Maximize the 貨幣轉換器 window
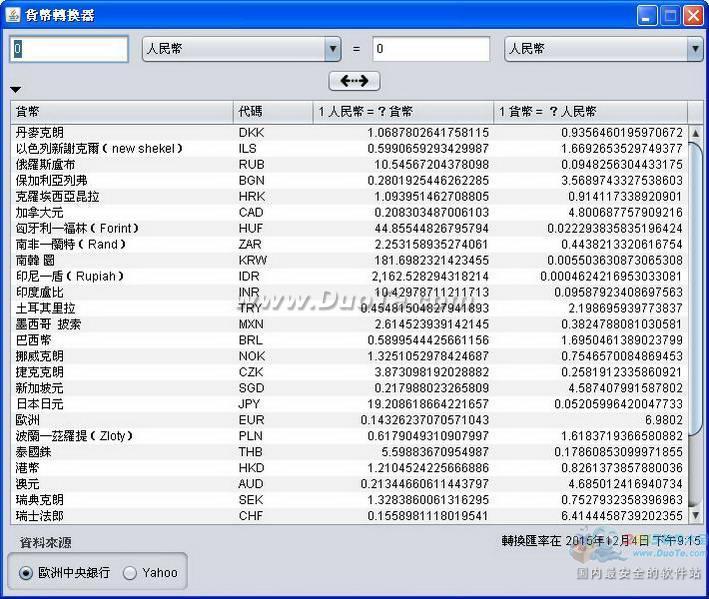The image size is (709, 599). click(670, 14)
